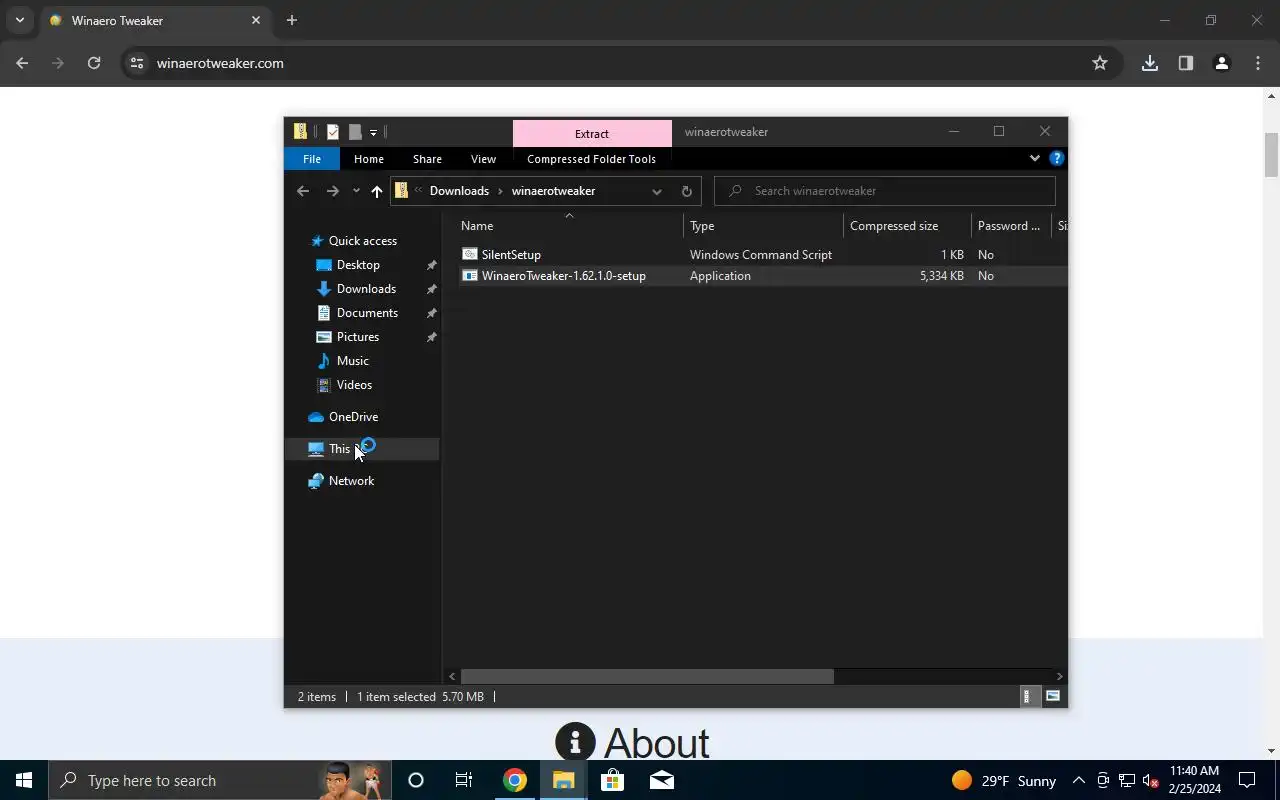Open Desktop in the navigation pane
The image size is (1280, 800).
pos(358,265)
